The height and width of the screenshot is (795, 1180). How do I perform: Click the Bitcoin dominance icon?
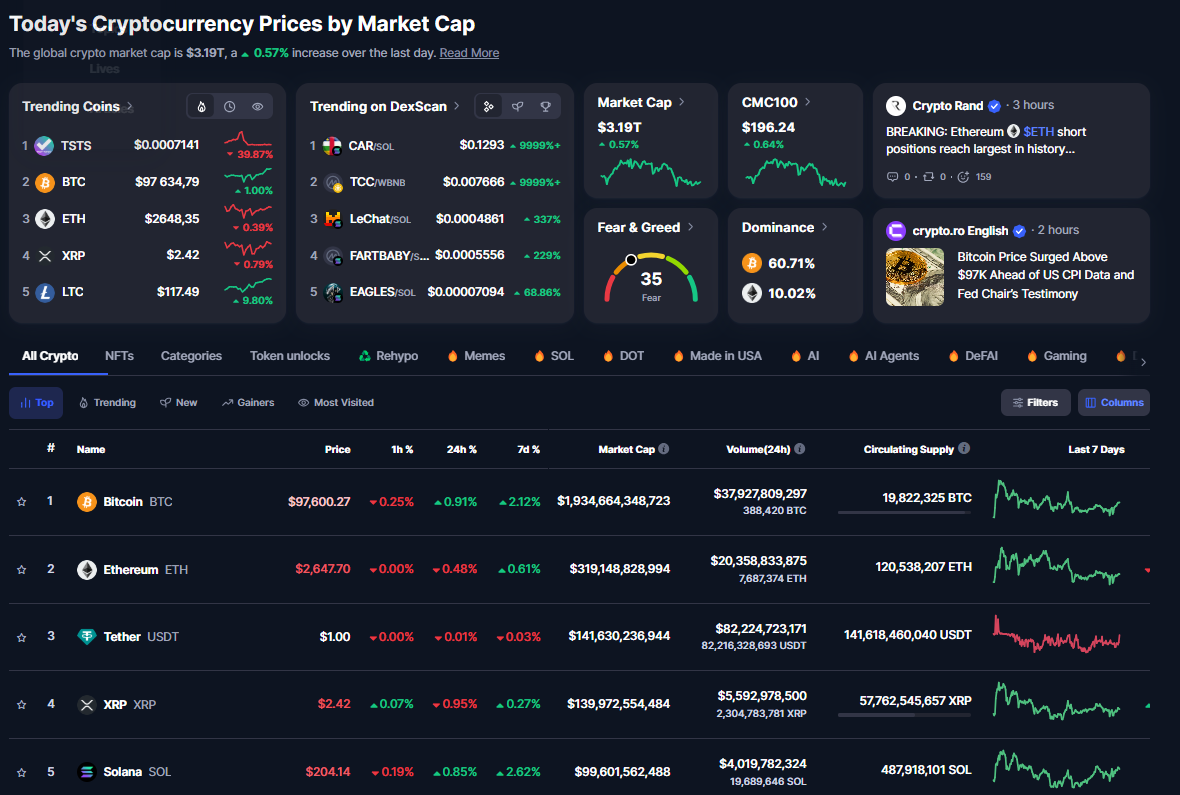[x=752, y=263]
